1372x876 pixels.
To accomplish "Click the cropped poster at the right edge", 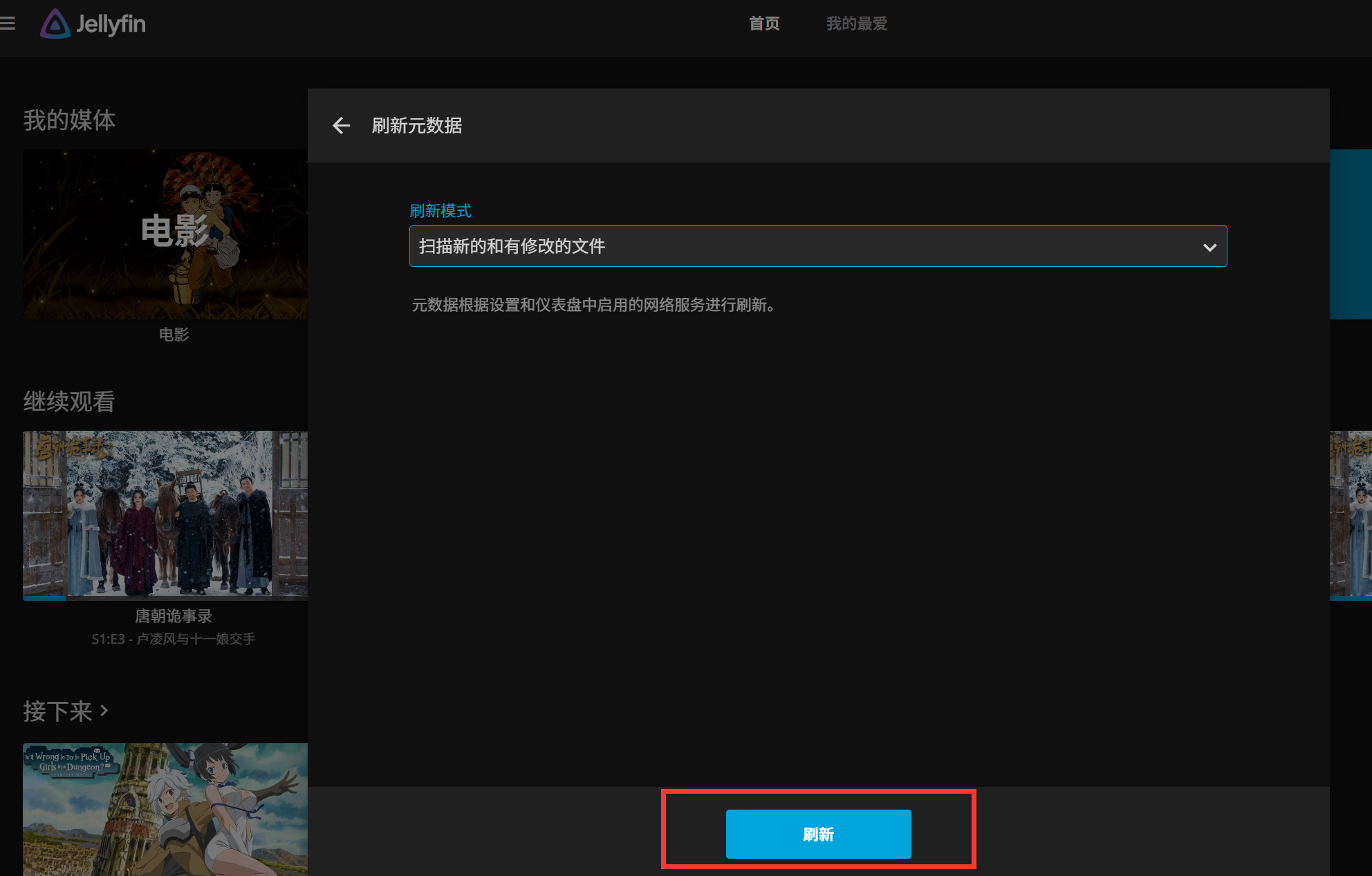I will [1350, 513].
